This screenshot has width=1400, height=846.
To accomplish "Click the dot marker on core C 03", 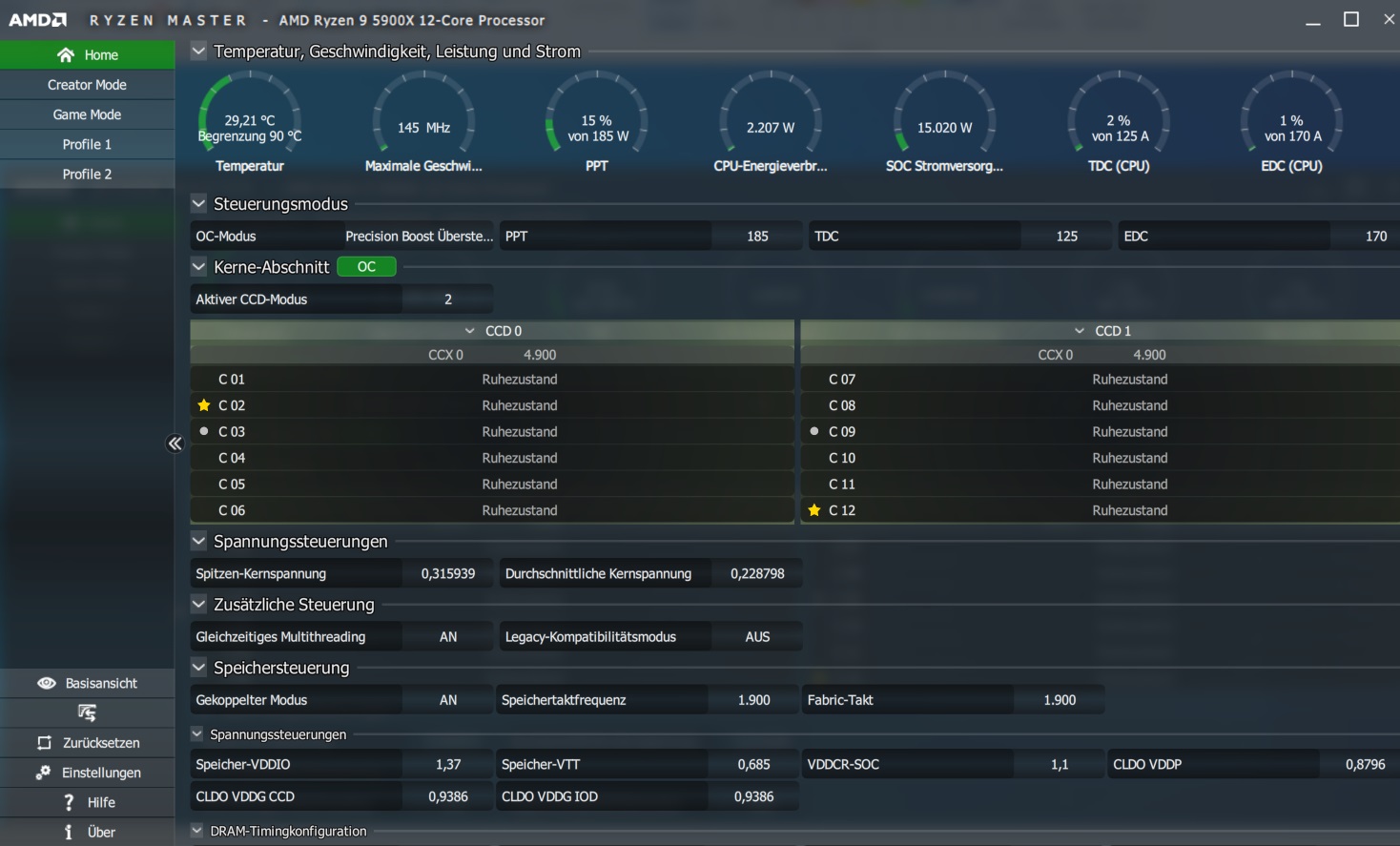I will (x=203, y=431).
